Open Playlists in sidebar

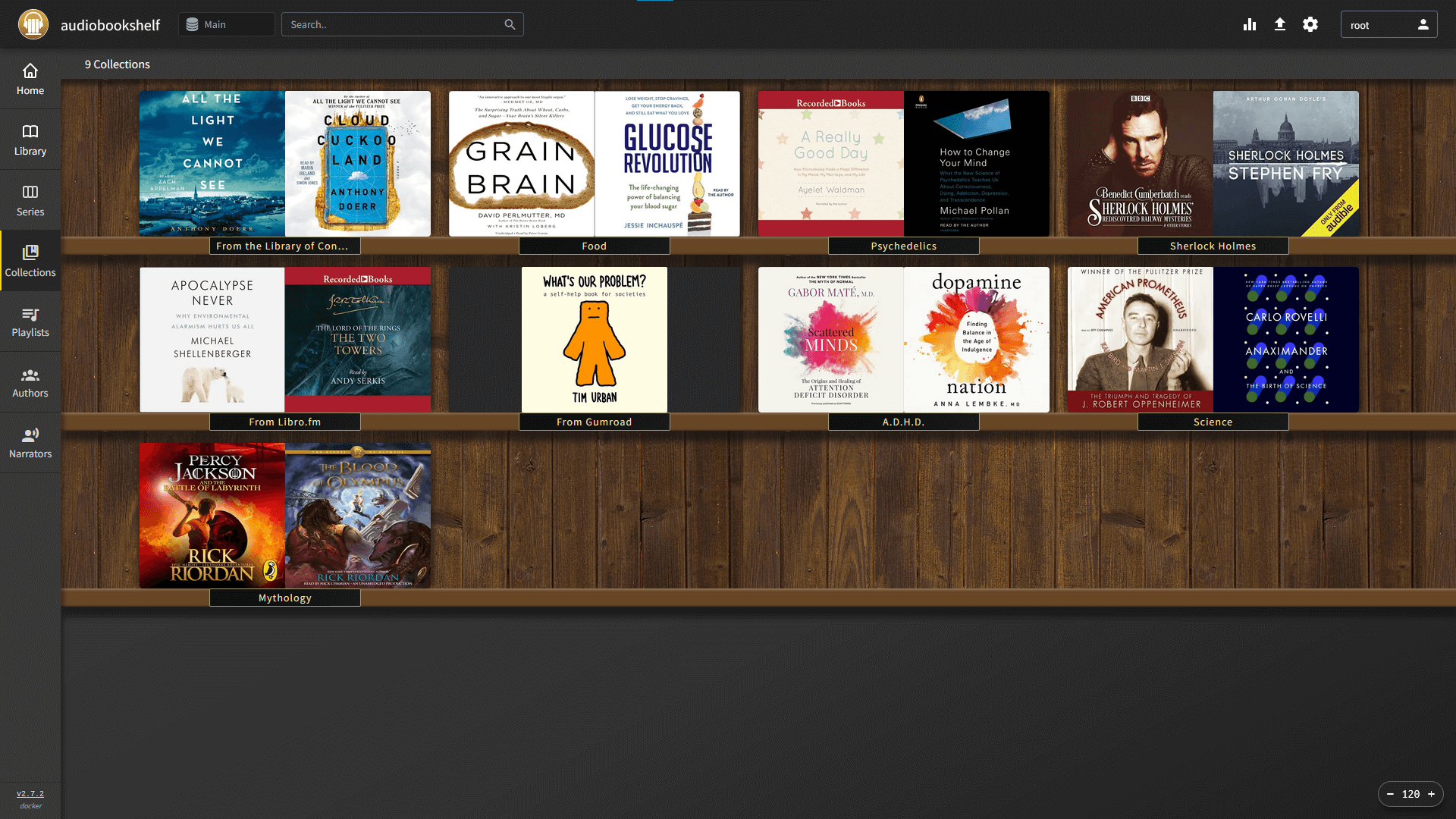(x=30, y=322)
